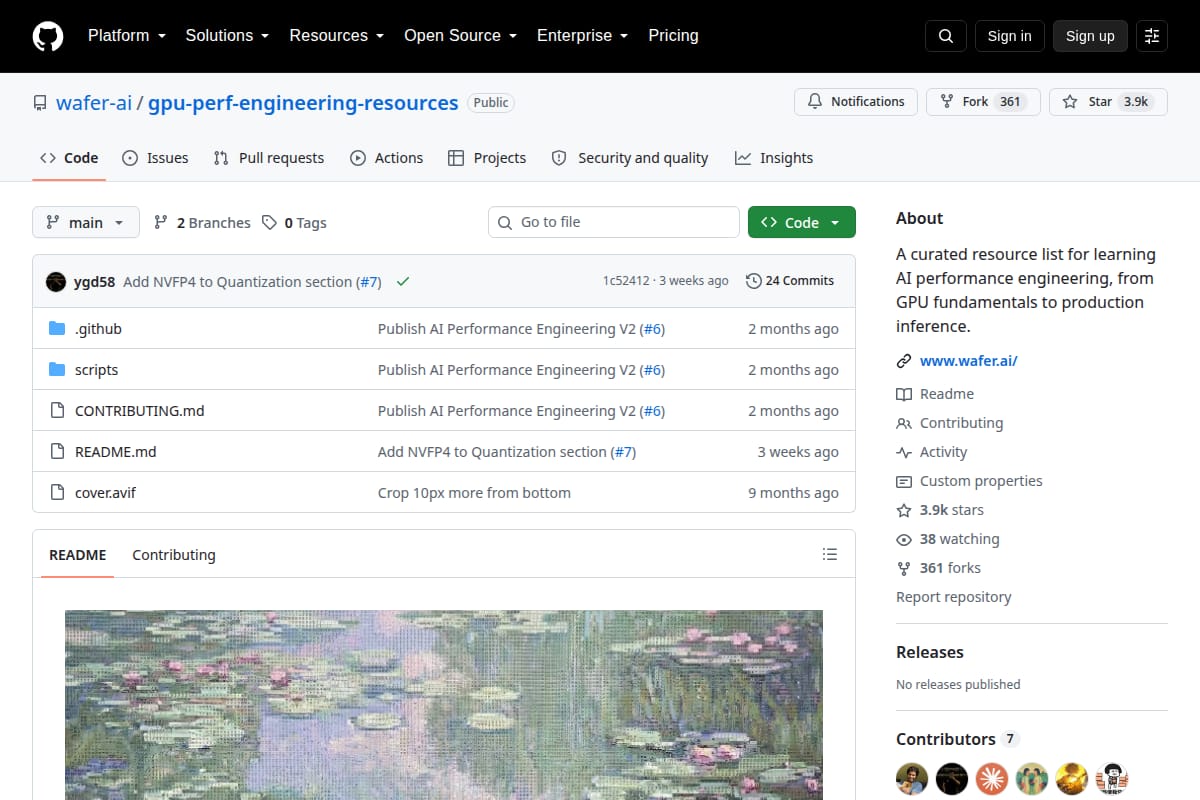The image size is (1200, 800).
Task: Click the sixth contributor avatar
Action: coord(1112,778)
